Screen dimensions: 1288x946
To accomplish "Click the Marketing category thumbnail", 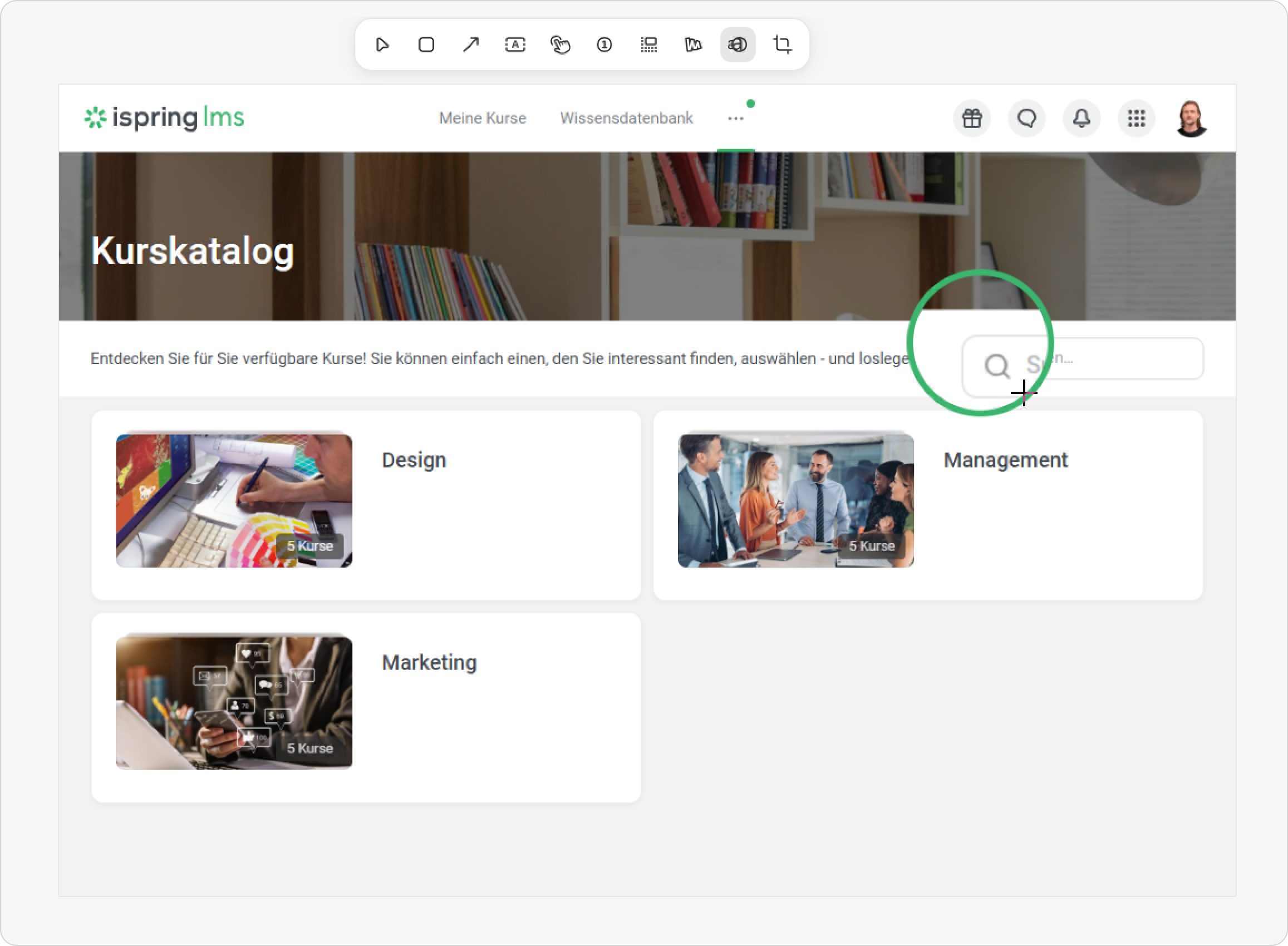I will click(234, 703).
